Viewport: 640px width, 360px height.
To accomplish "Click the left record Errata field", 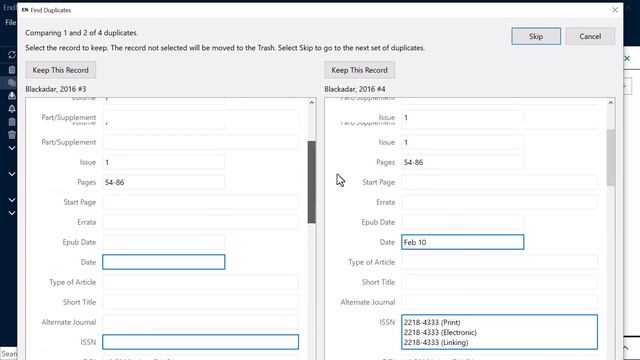I will tap(200, 222).
